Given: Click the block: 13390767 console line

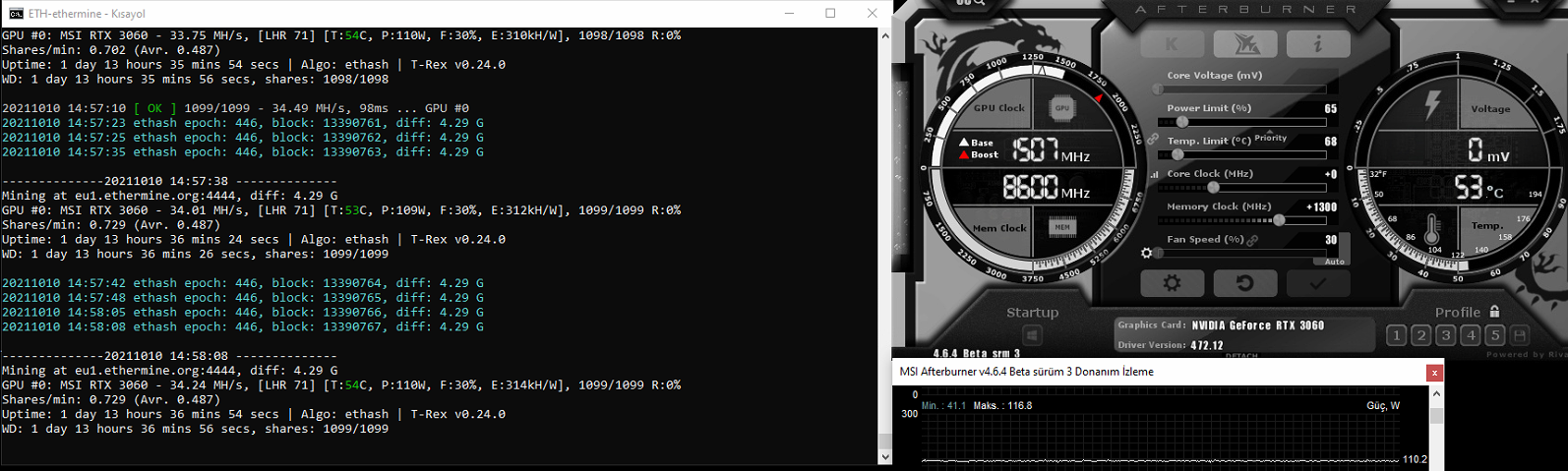Looking at the screenshot, I should pos(243,326).
